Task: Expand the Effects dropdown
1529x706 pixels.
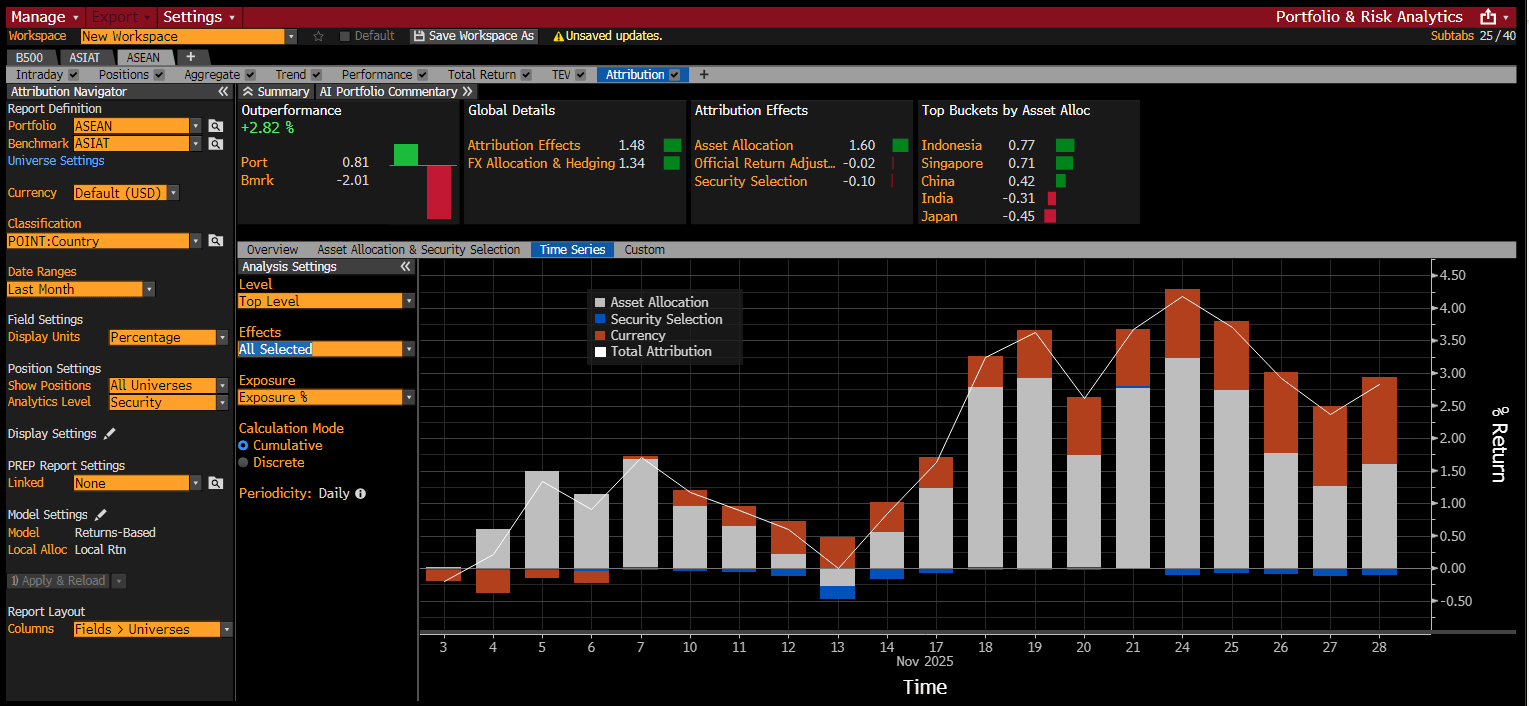Action: pyautogui.click(x=408, y=349)
